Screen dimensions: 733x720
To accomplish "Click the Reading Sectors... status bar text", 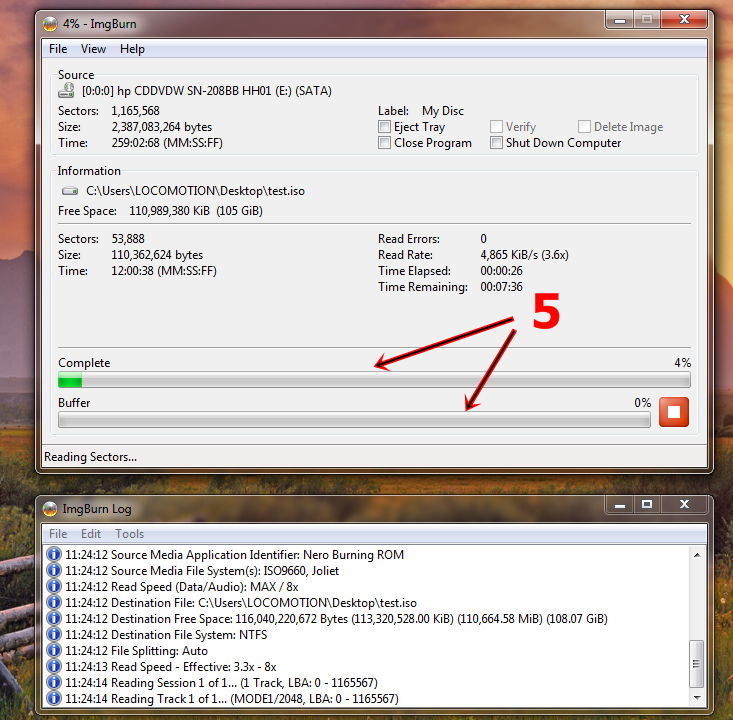I will click(91, 457).
